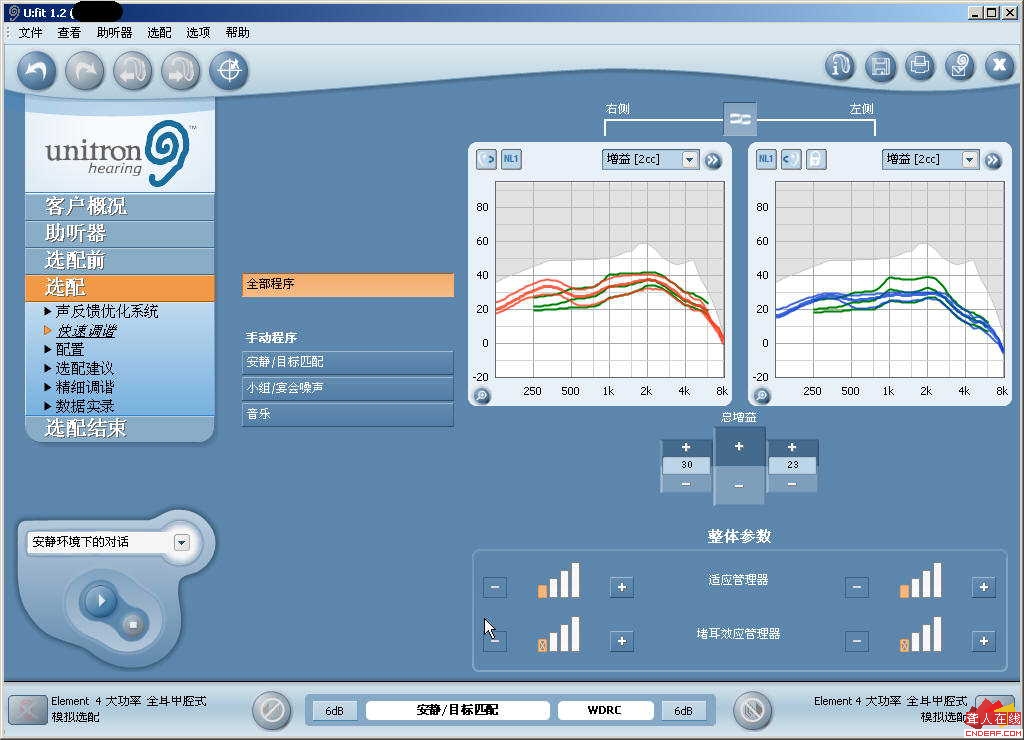Screen dimensions: 1024x740
Task: Open 声反馈优化系统 sub-item
Action: click(x=107, y=312)
